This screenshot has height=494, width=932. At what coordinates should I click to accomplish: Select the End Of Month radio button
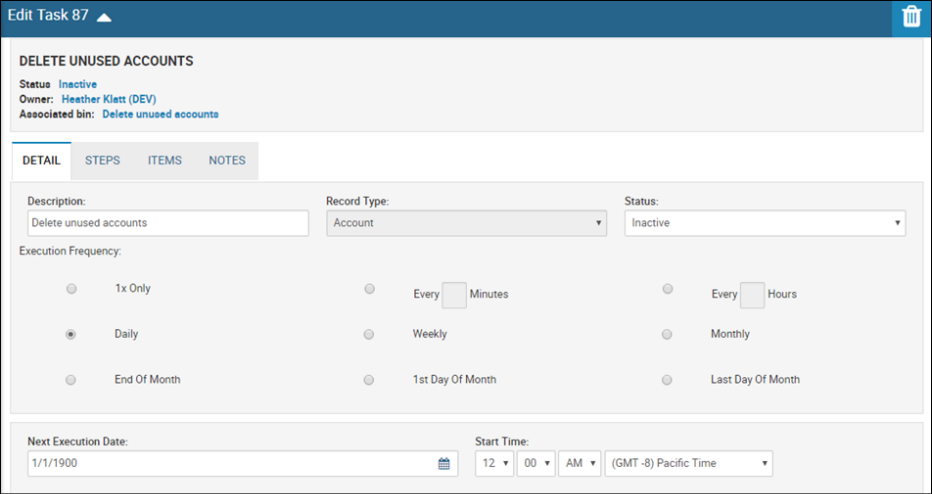(71, 380)
